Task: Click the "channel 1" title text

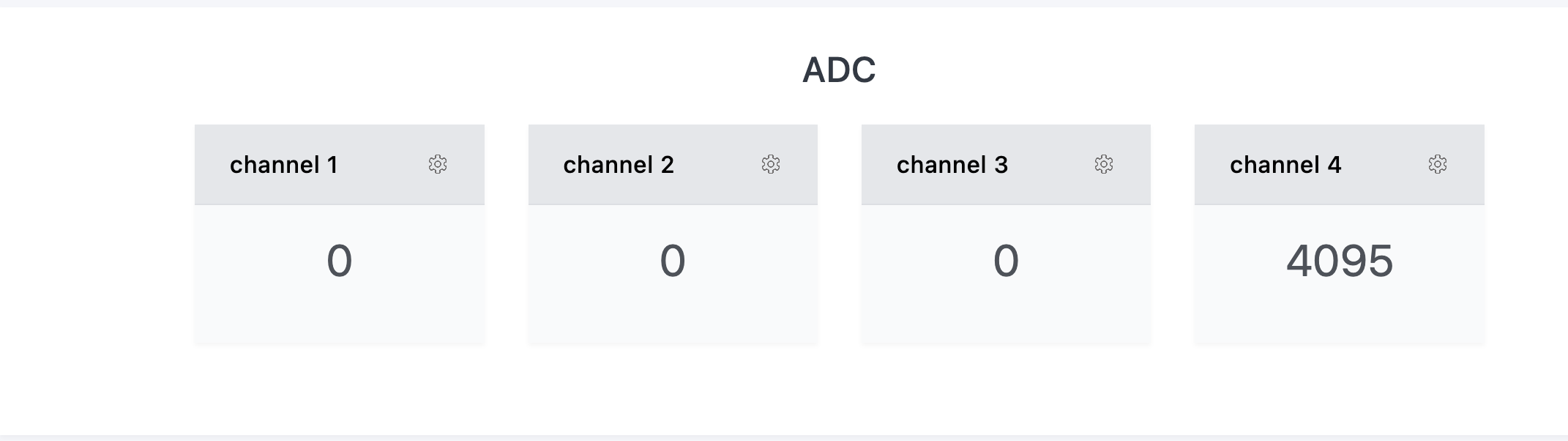Action: (284, 165)
